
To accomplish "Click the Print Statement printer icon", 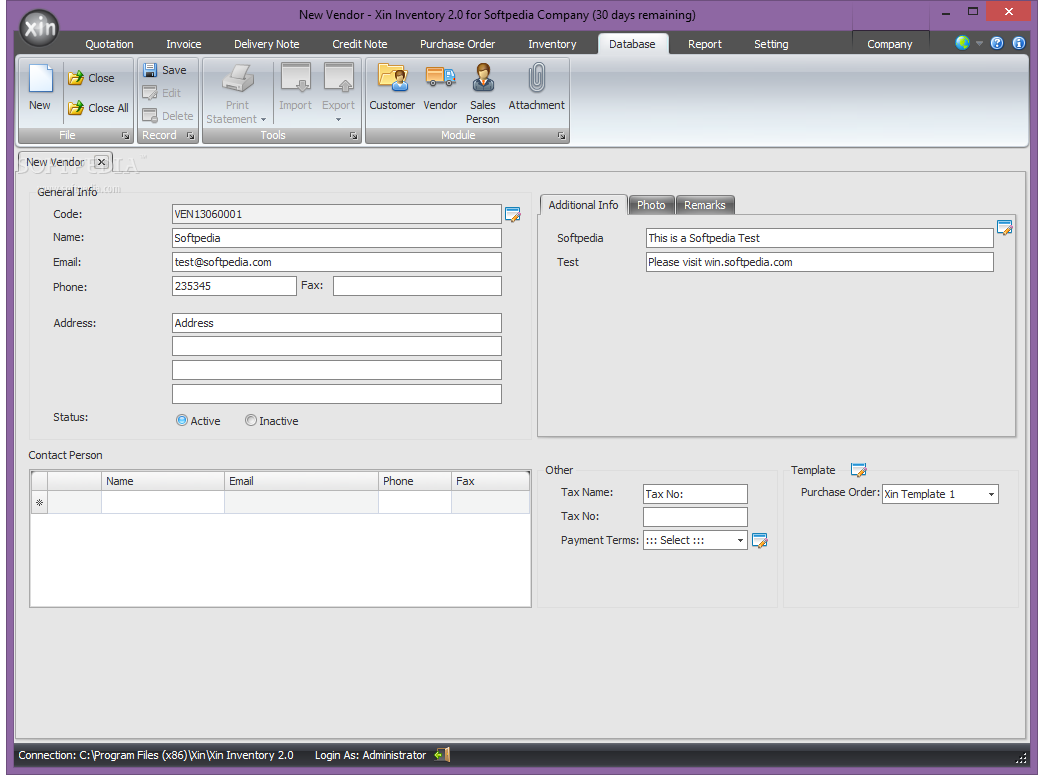I will pyautogui.click(x=238, y=78).
